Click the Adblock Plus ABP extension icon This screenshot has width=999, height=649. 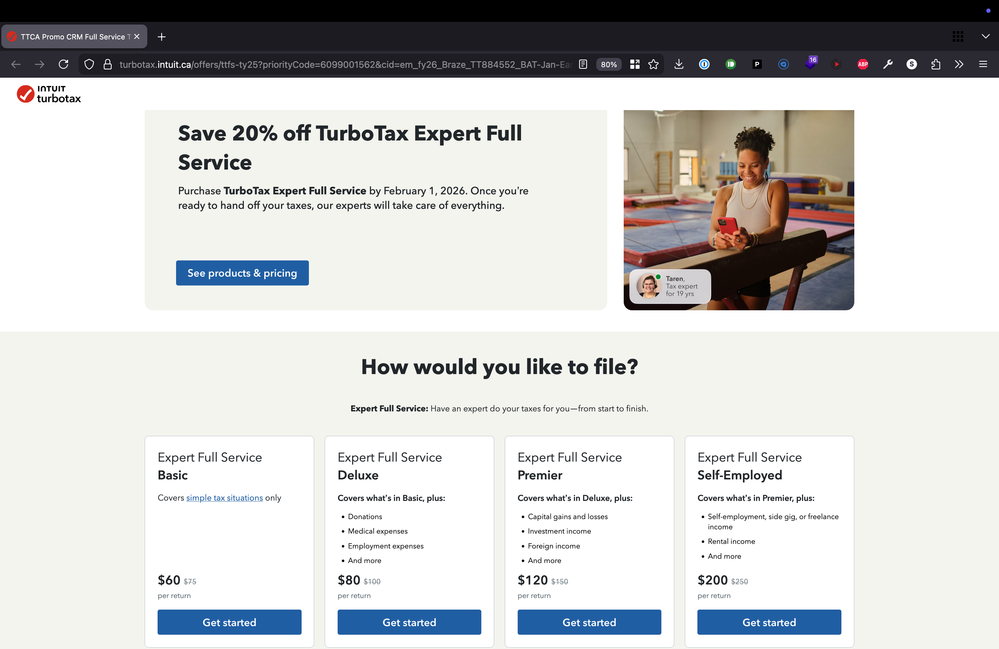click(863, 64)
